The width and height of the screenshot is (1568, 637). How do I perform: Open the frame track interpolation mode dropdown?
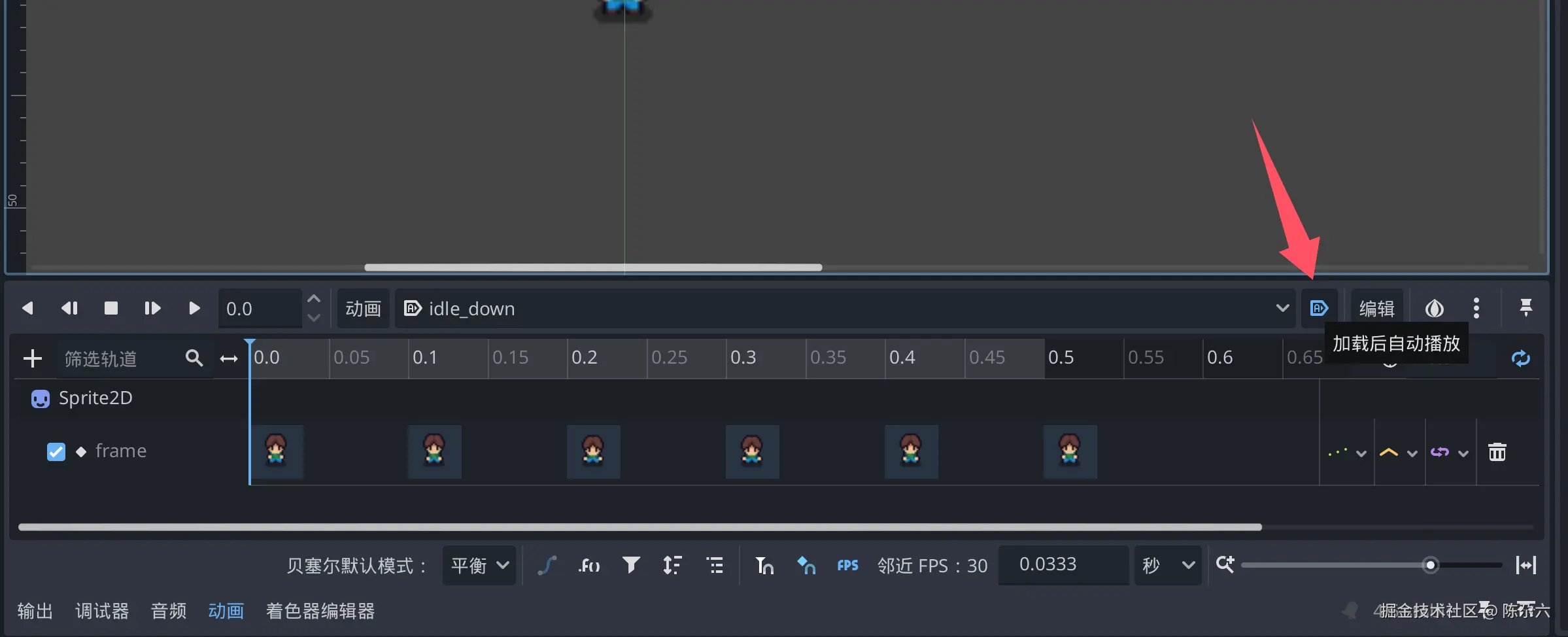(1398, 453)
